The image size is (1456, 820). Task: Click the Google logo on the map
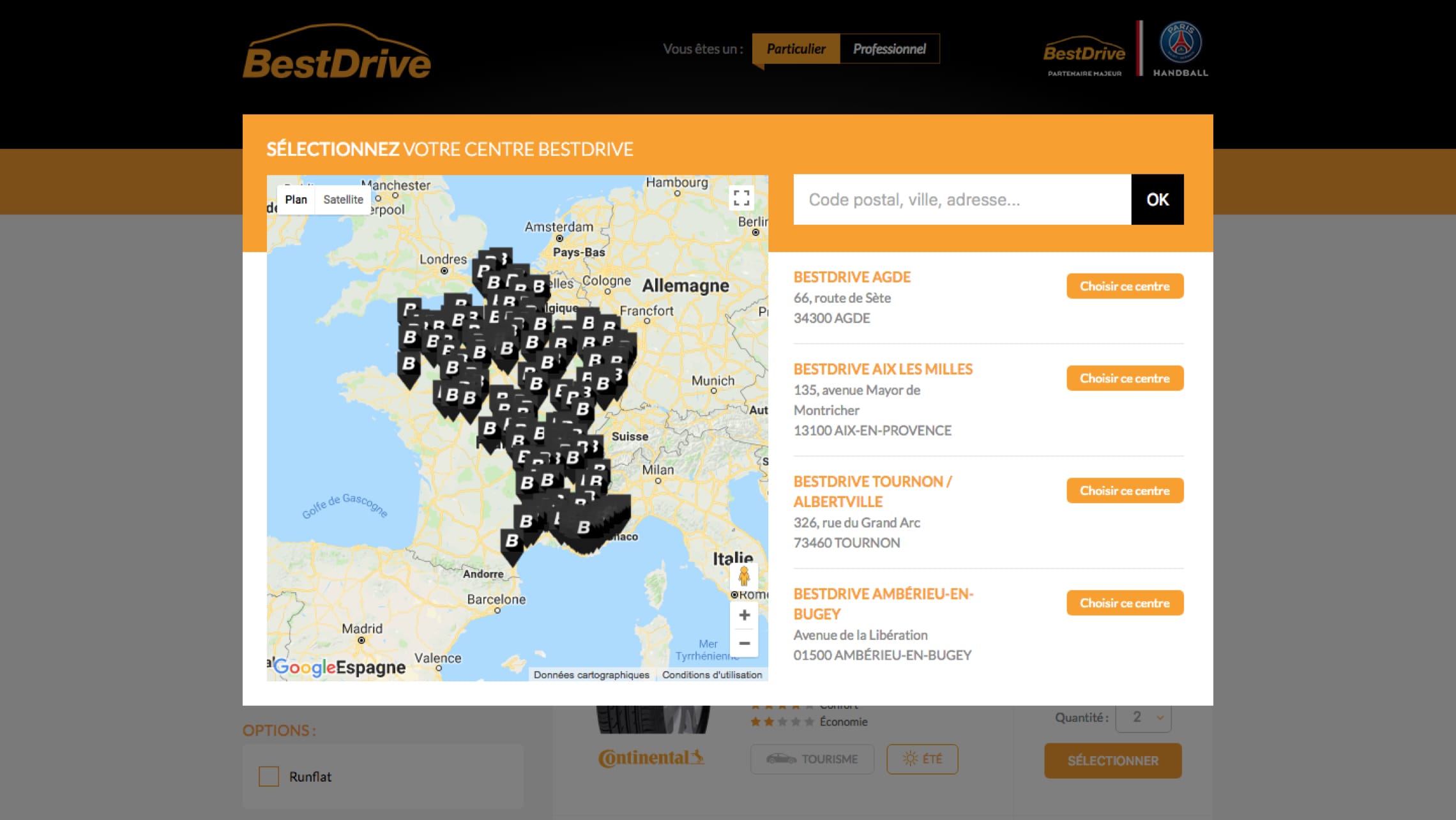305,667
